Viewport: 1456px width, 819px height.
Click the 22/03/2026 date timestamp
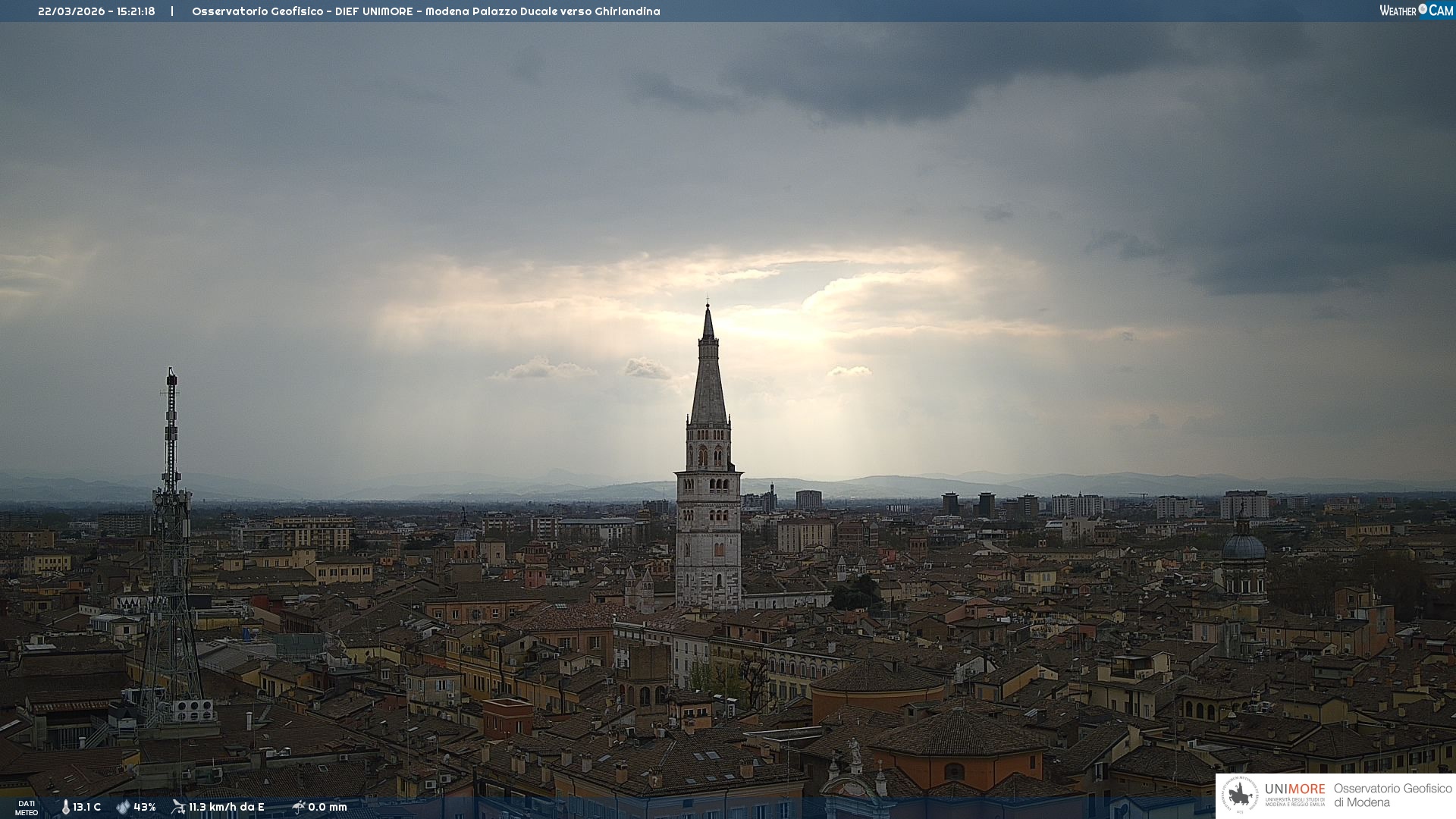coord(71,11)
